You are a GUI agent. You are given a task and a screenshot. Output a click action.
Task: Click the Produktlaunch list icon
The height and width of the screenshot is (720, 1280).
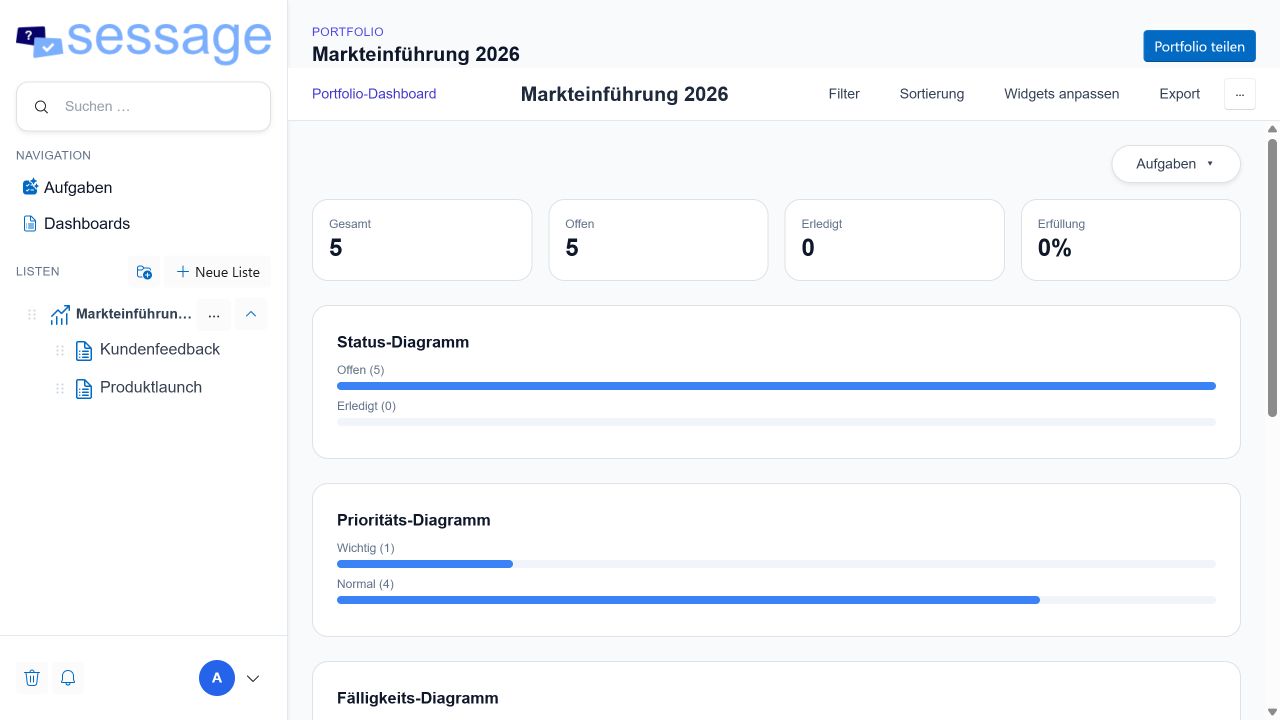click(x=84, y=389)
